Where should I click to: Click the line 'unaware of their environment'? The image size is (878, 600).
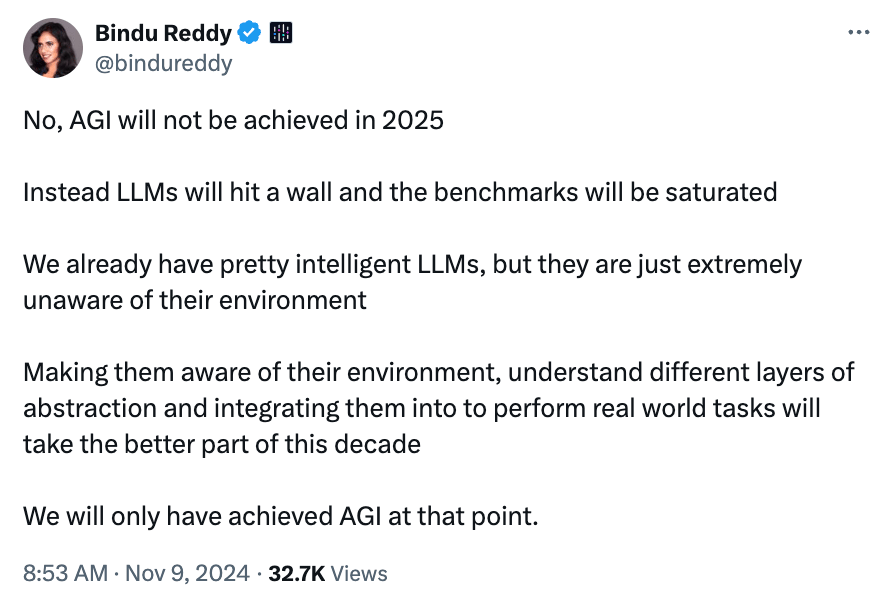point(195,301)
